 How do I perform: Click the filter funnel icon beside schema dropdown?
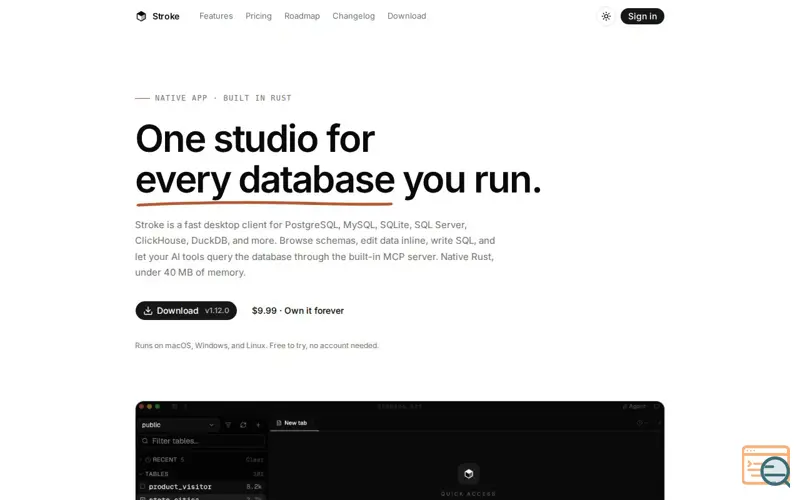pyautogui.click(x=228, y=425)
